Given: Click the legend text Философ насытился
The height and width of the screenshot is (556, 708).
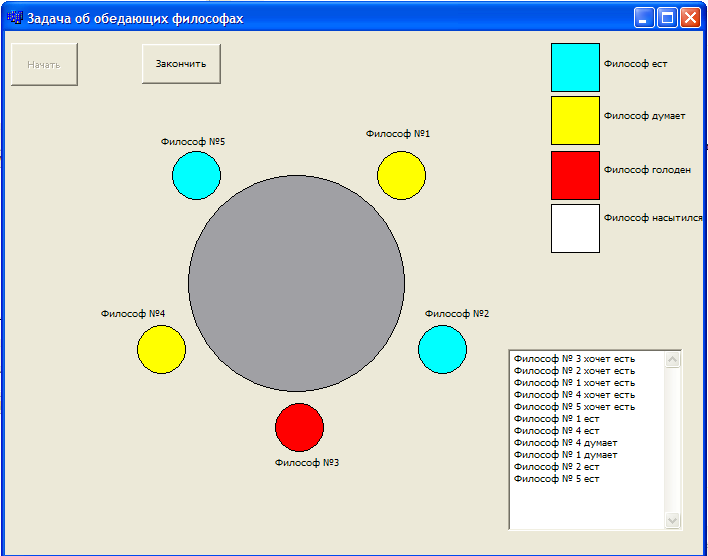Looking at the screenshot, I should coord(653,218).
